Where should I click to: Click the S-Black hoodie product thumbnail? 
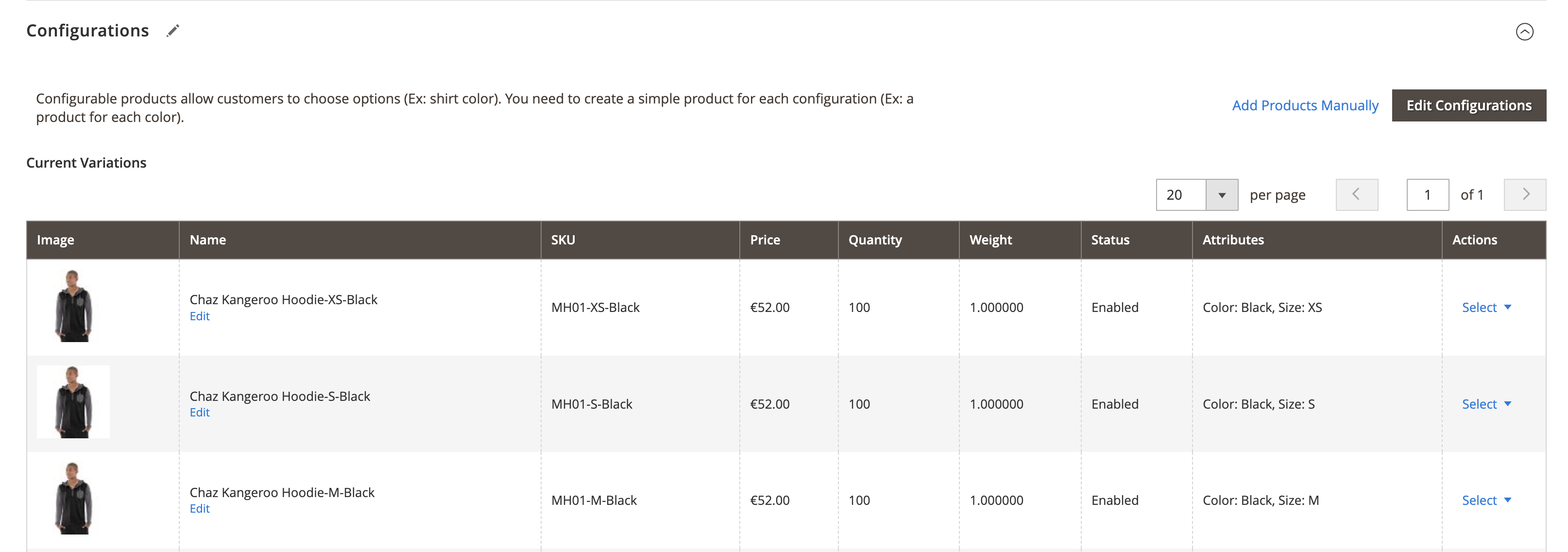click(74, 402)
